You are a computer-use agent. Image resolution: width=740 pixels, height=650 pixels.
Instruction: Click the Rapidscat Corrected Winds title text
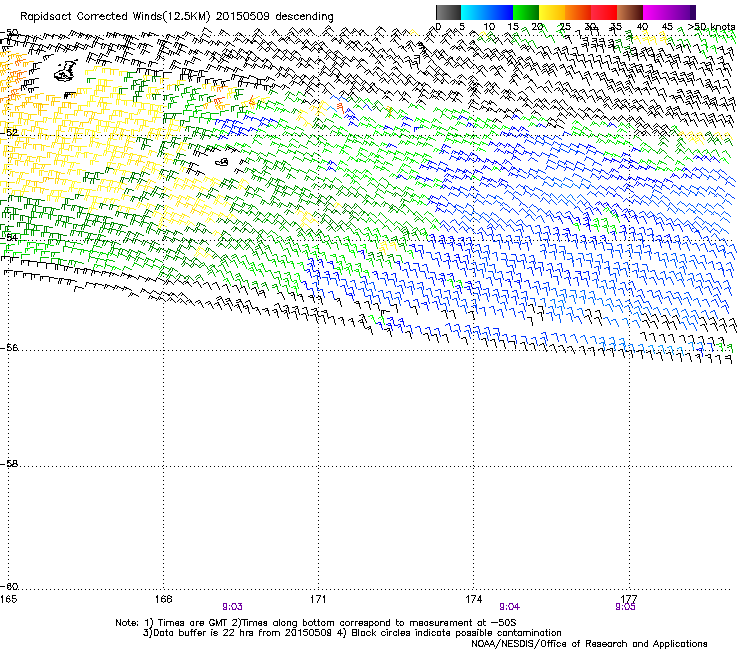point(177,16)
